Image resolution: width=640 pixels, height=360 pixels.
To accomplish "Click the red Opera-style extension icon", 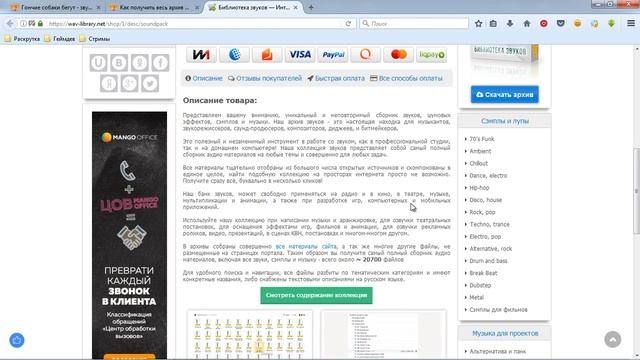I will pyautogui.click(x=544, y=24).
